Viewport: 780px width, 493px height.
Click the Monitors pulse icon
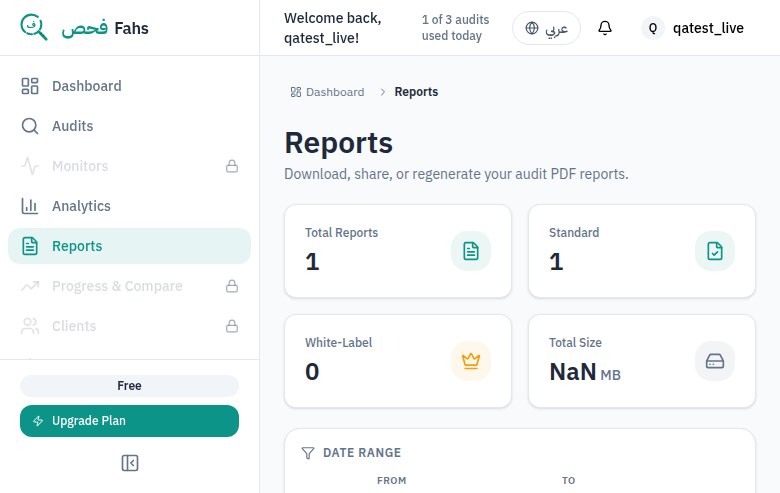(30, 166)
